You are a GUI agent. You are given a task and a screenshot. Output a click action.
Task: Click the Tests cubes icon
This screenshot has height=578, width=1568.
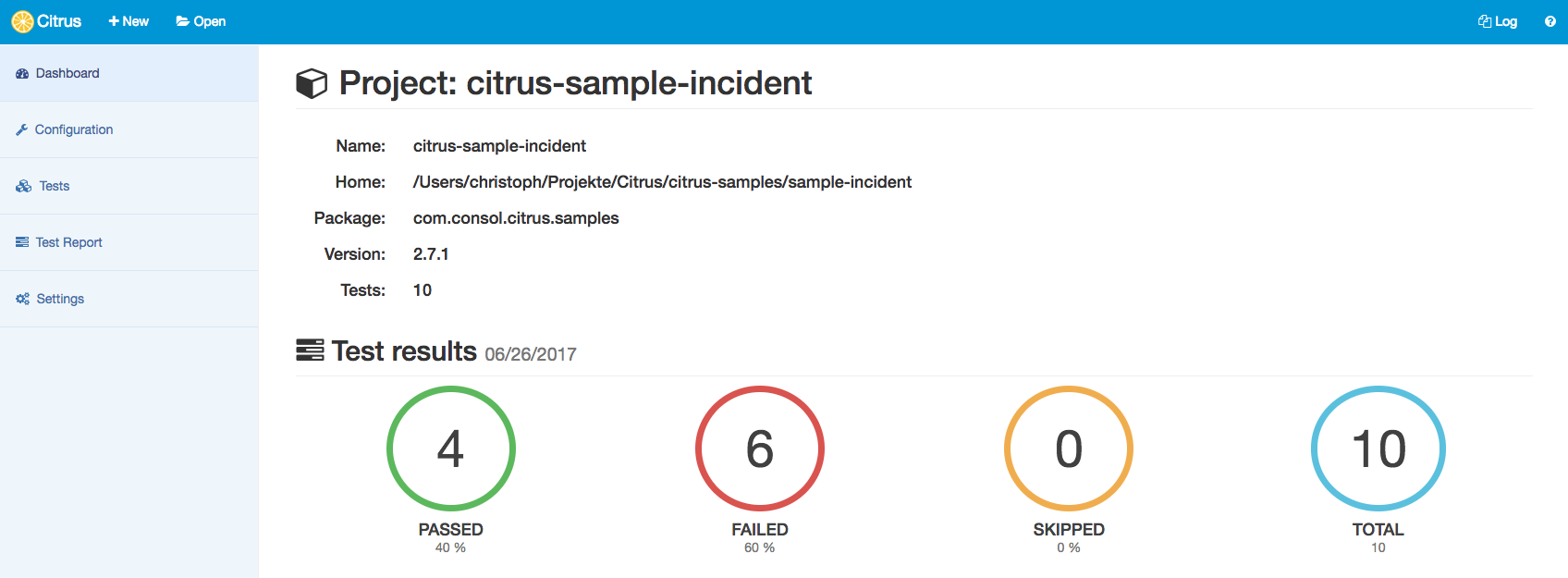click(x=24, y=187)
